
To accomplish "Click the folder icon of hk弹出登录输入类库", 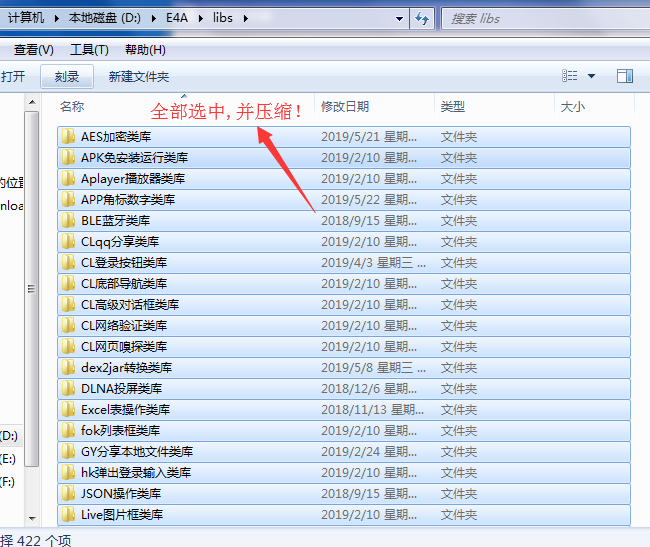I will tap(68, 472).
